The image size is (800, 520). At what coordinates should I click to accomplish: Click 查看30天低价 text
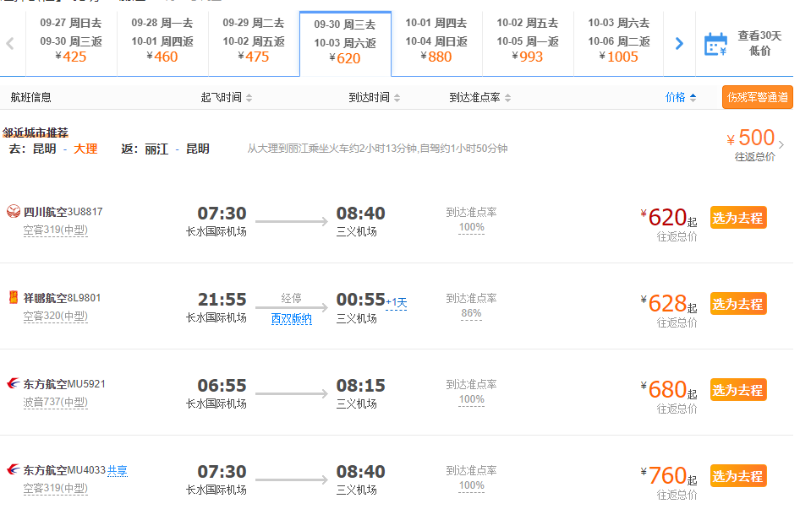point(759,43)
